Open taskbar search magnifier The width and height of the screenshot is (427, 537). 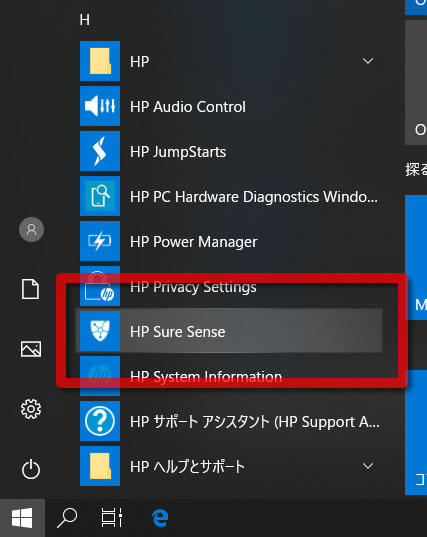tap(67, 518)
